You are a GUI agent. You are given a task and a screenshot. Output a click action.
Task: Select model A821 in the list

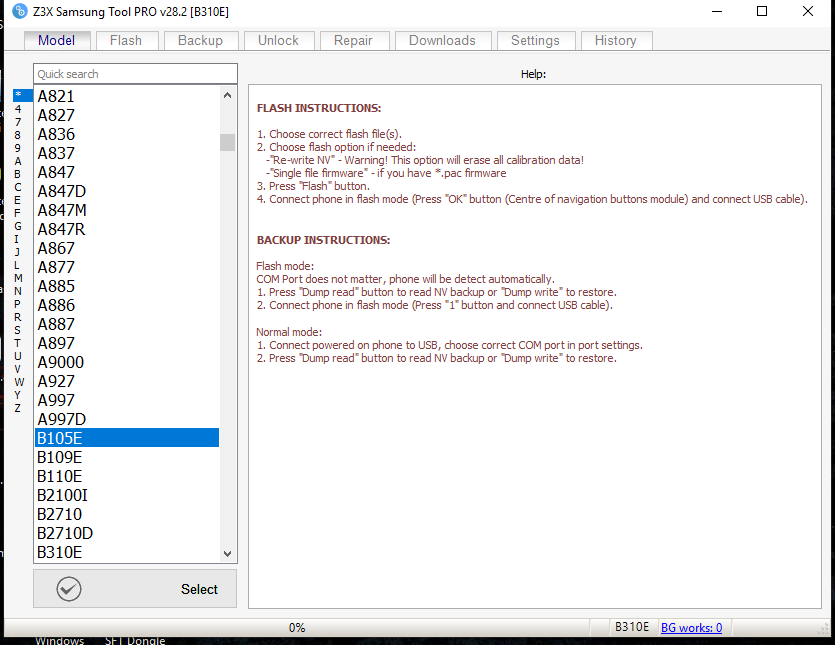click(x=127, y=96)
